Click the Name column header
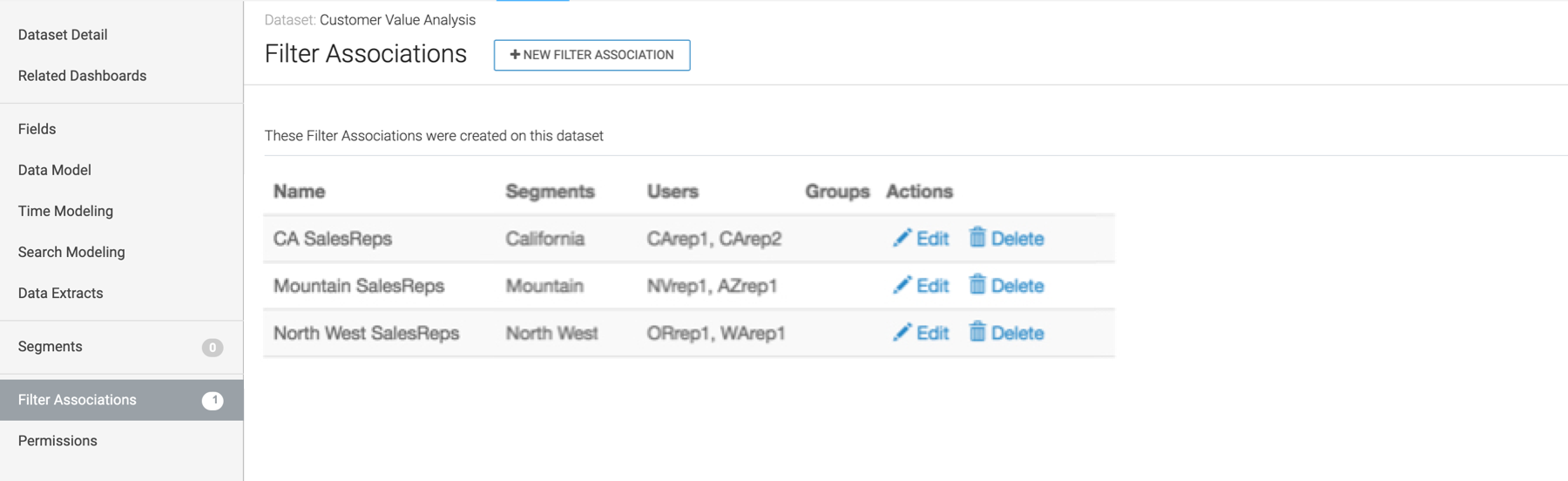 [299, 192]
